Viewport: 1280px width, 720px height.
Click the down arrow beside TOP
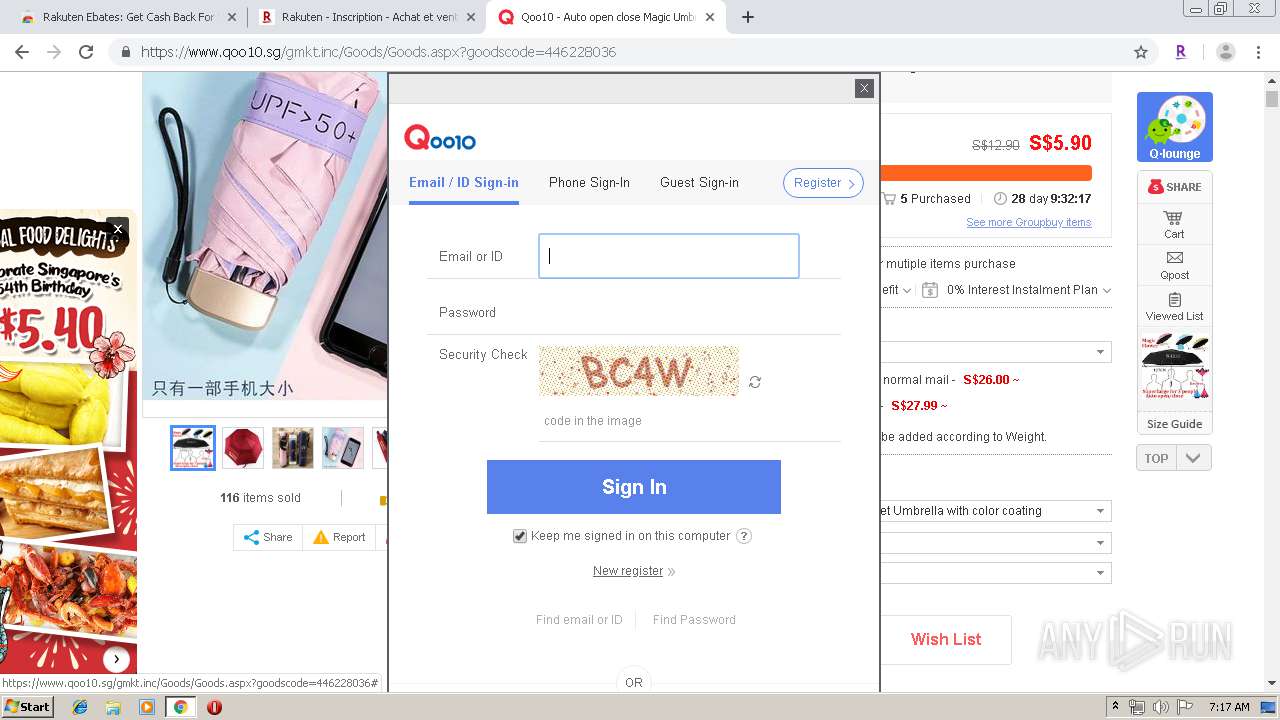(1193, 458)
